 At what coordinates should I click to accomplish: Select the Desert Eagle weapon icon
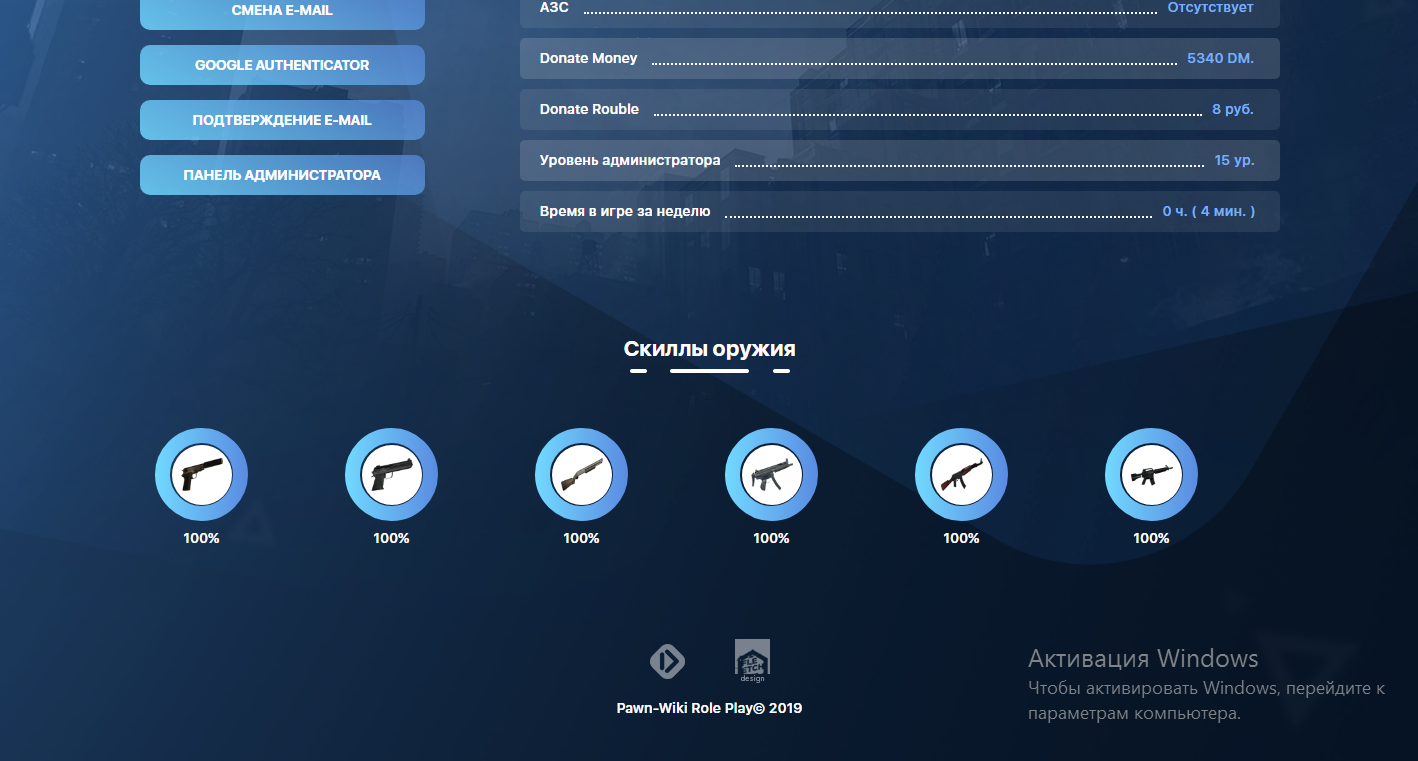[391, 475]
